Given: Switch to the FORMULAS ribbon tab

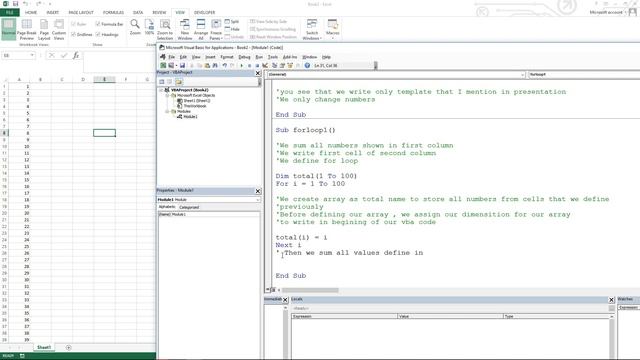Looking at the screenshot, I should coord(113,13).
